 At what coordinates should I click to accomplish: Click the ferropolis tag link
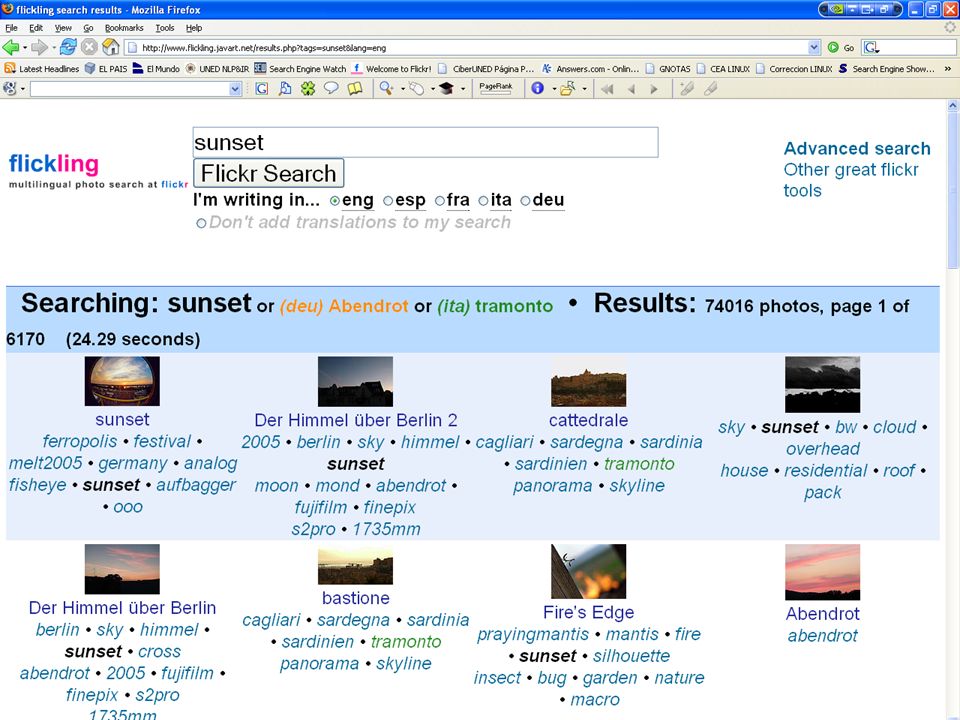coord(80,441)
